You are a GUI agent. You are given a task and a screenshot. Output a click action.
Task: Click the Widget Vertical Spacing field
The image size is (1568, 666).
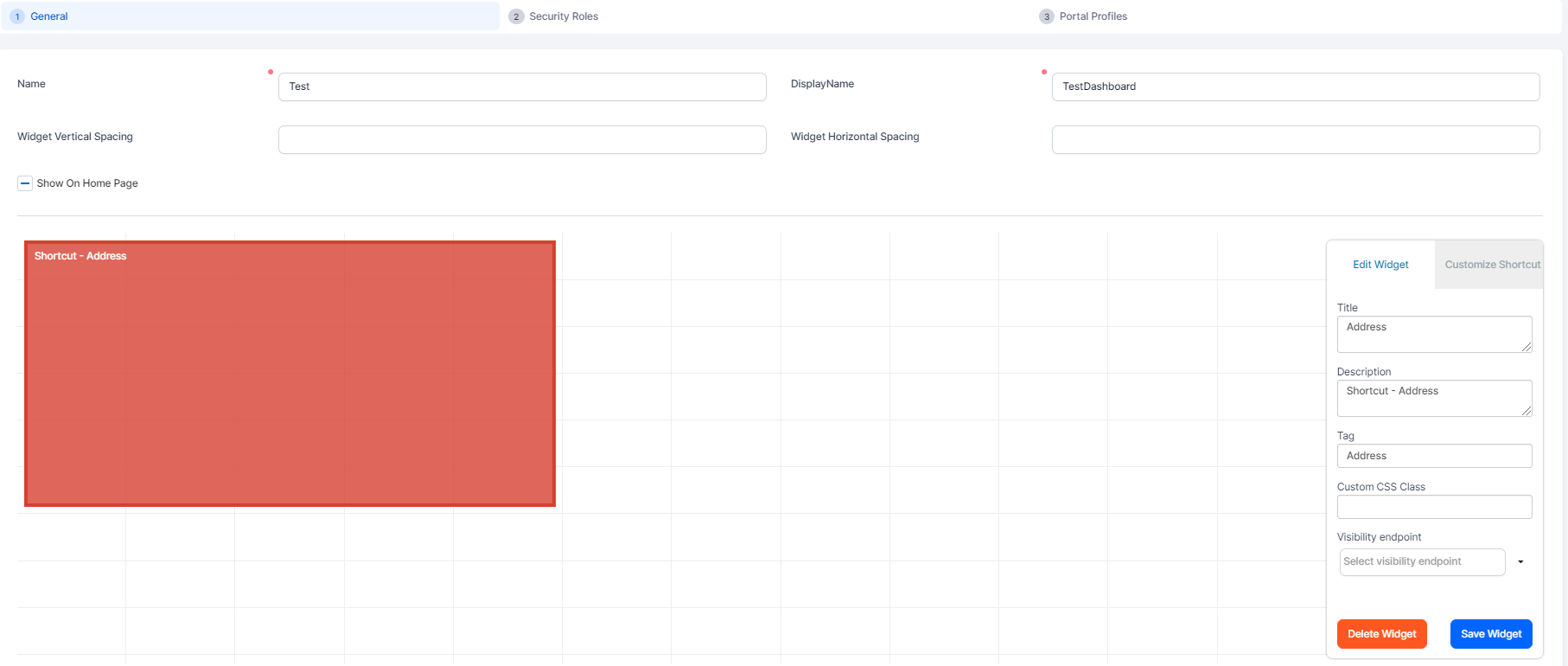521,139
